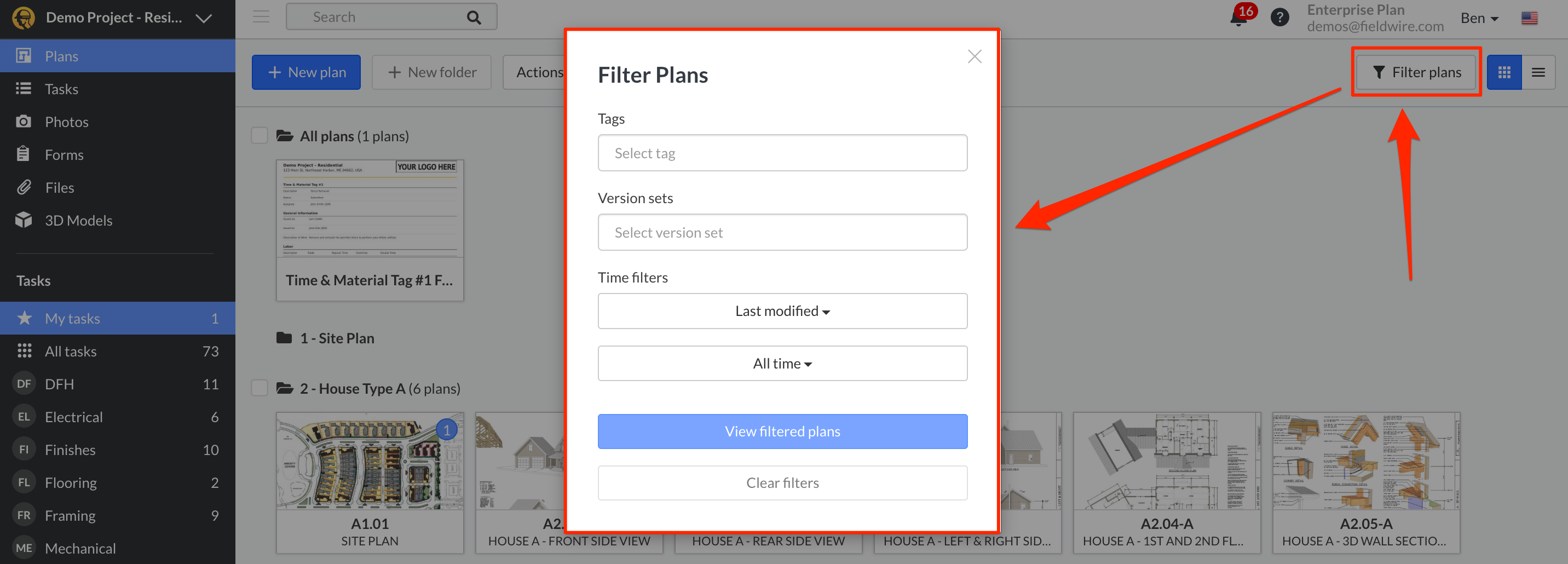This screenshot has height=564, width=1568.
Task: Click View filtered plans button
Action: click(x=782, y=431)
